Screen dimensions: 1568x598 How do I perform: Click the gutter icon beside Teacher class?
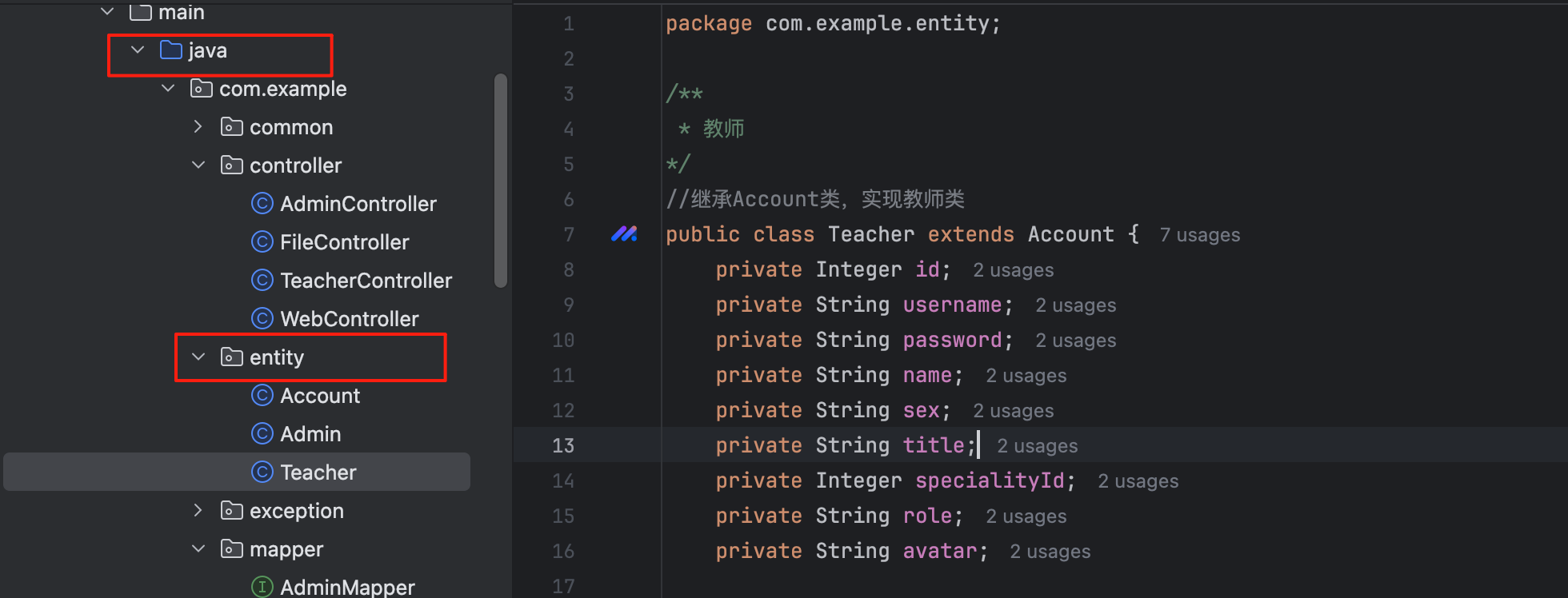coord(624,234)
